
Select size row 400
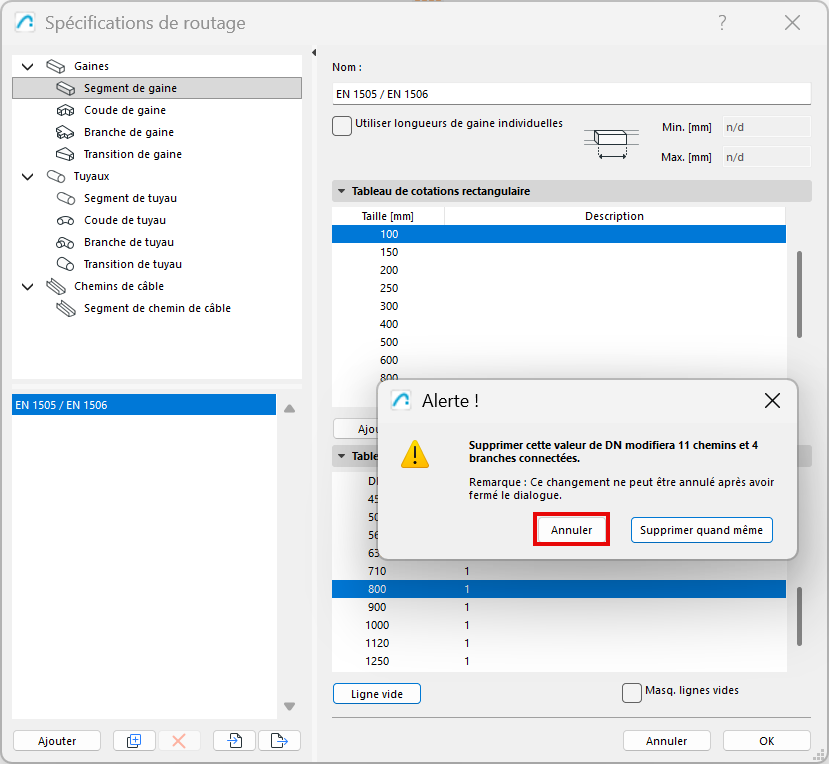pyautogui.click(x=559, y=324)
